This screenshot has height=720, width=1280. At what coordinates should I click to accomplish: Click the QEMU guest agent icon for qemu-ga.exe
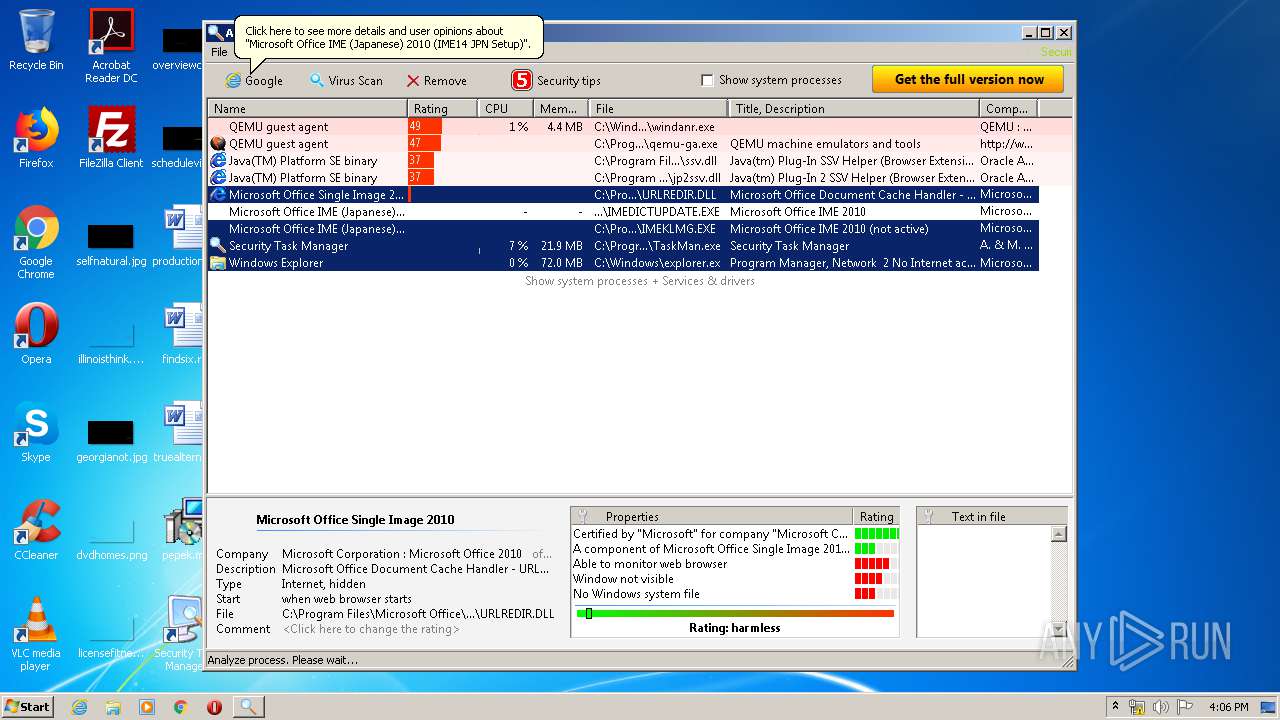(218, 144)
